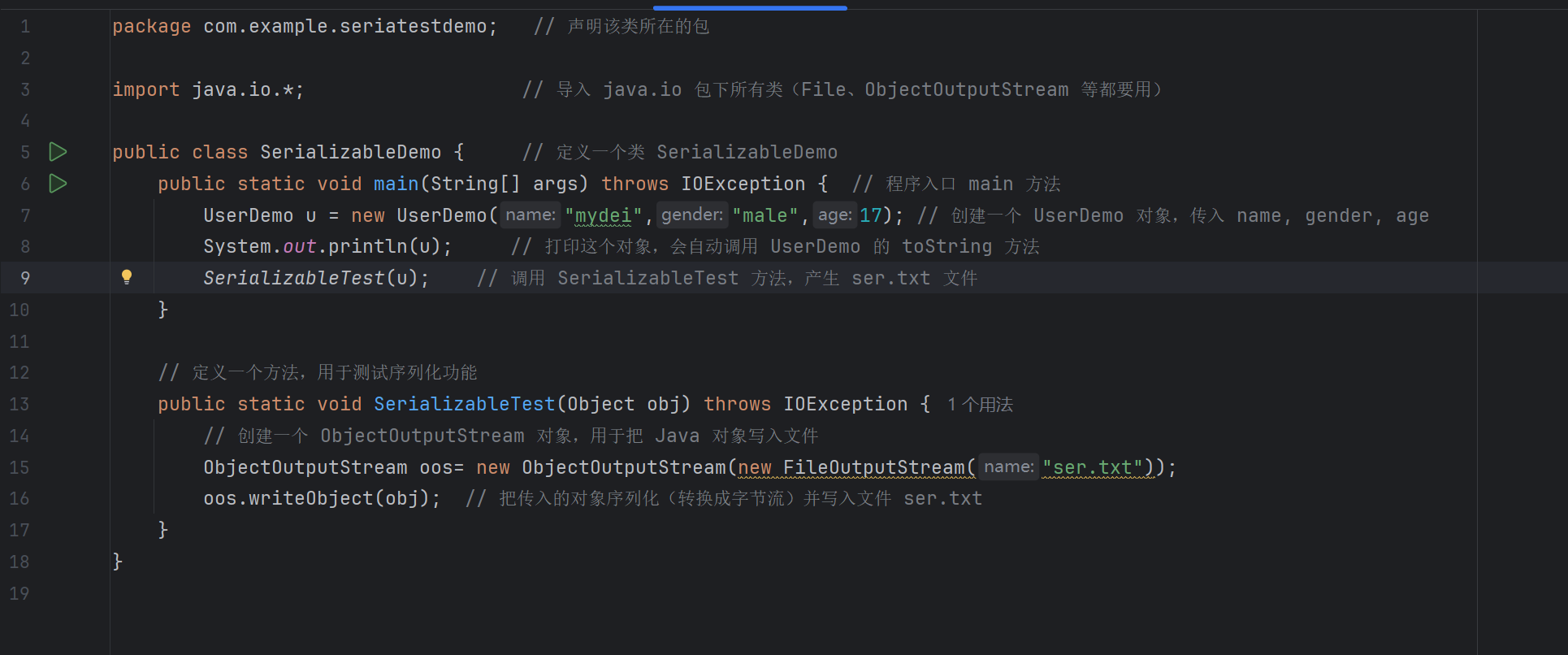Click the 'age:' parameter hint
Screen dimensions: 1568x655
point(834,215)
